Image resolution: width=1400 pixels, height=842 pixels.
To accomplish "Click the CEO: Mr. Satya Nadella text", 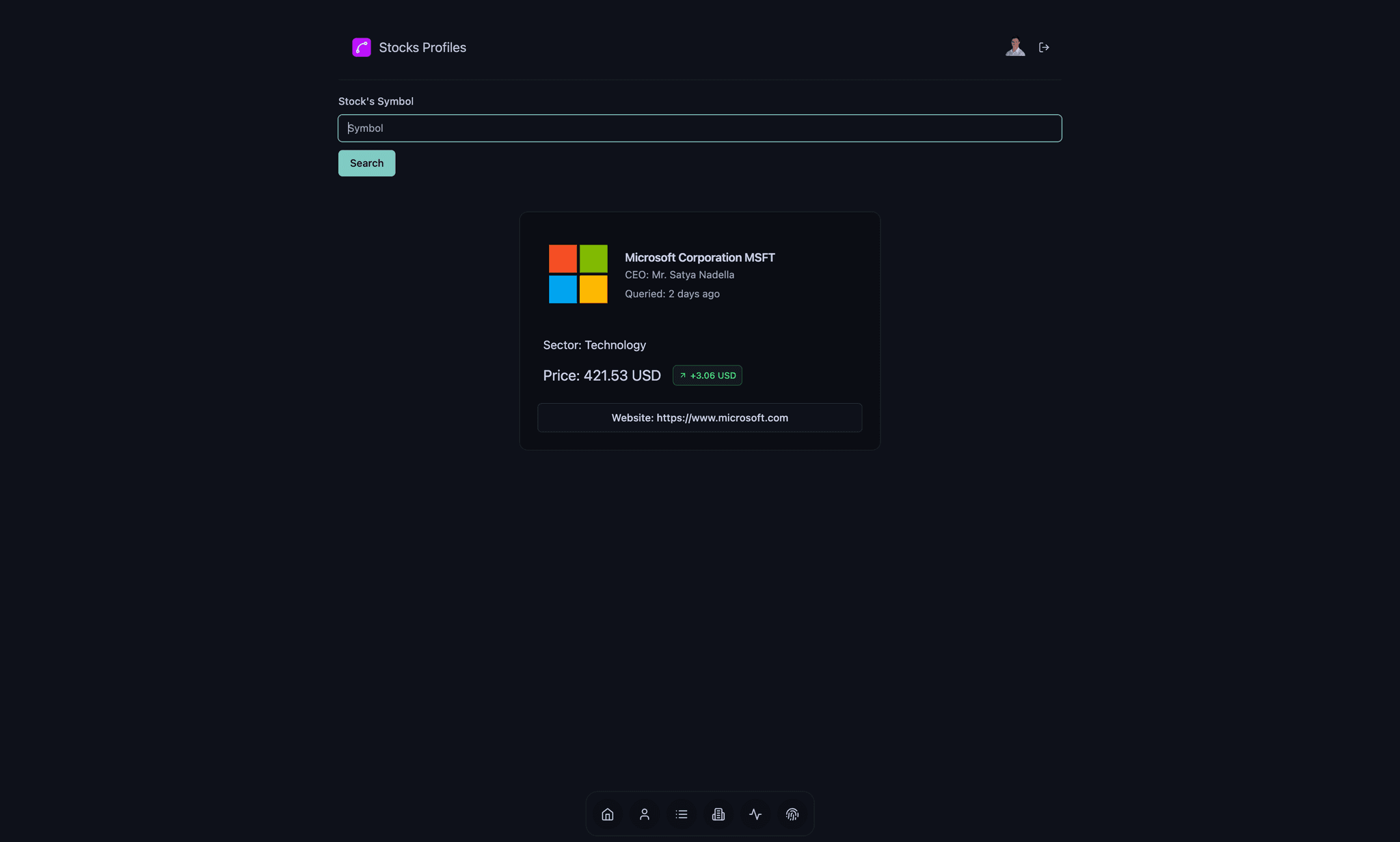I will point(679,275).
